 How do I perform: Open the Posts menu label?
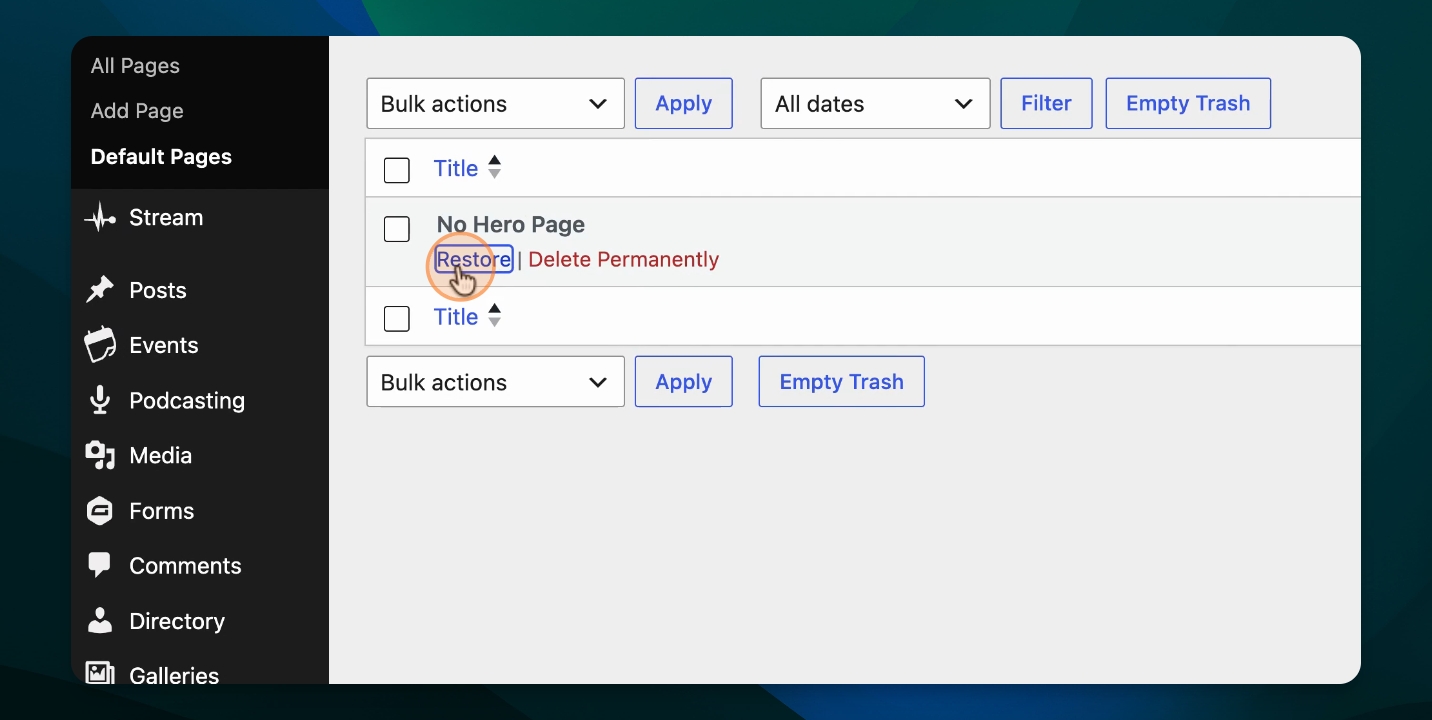click(158, 290)
